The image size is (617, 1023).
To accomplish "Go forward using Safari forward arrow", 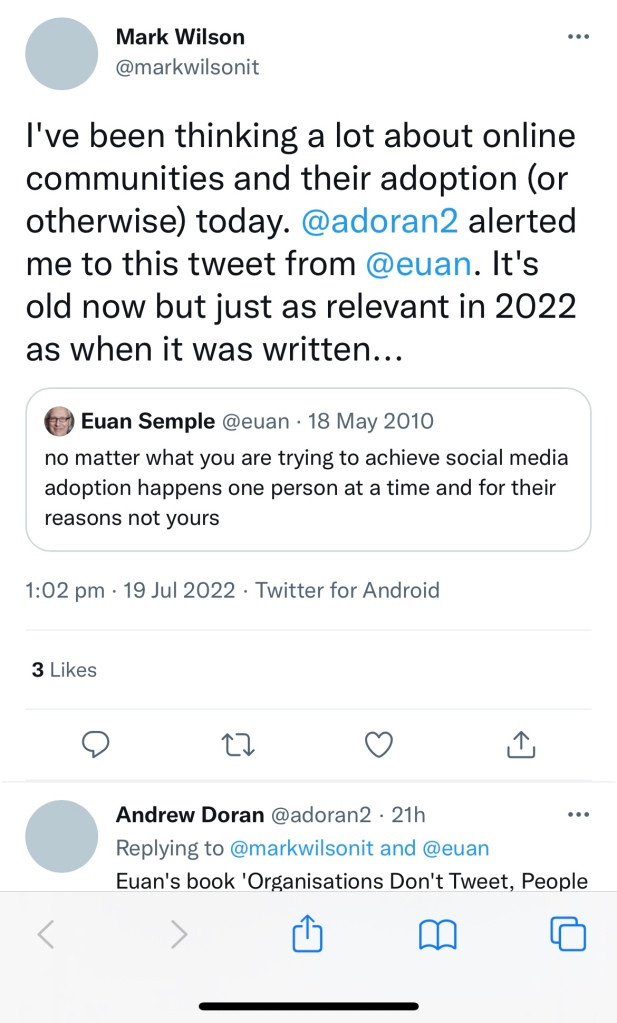I will (178, 935).
